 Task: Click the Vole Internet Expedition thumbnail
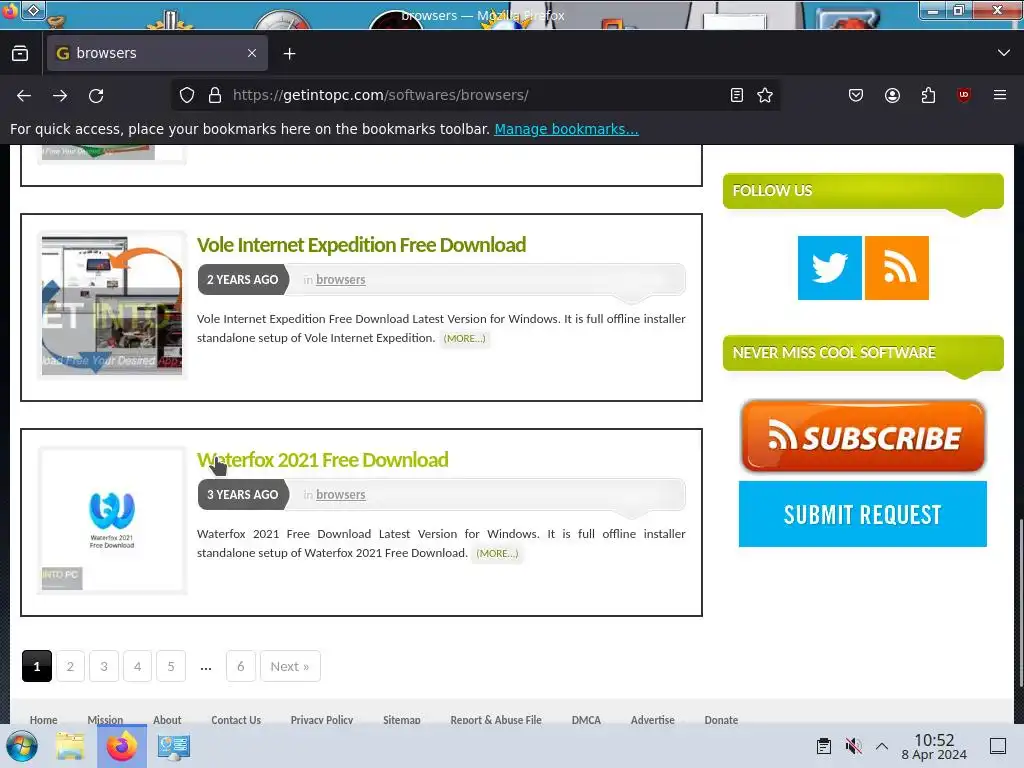tap(112, 306)
